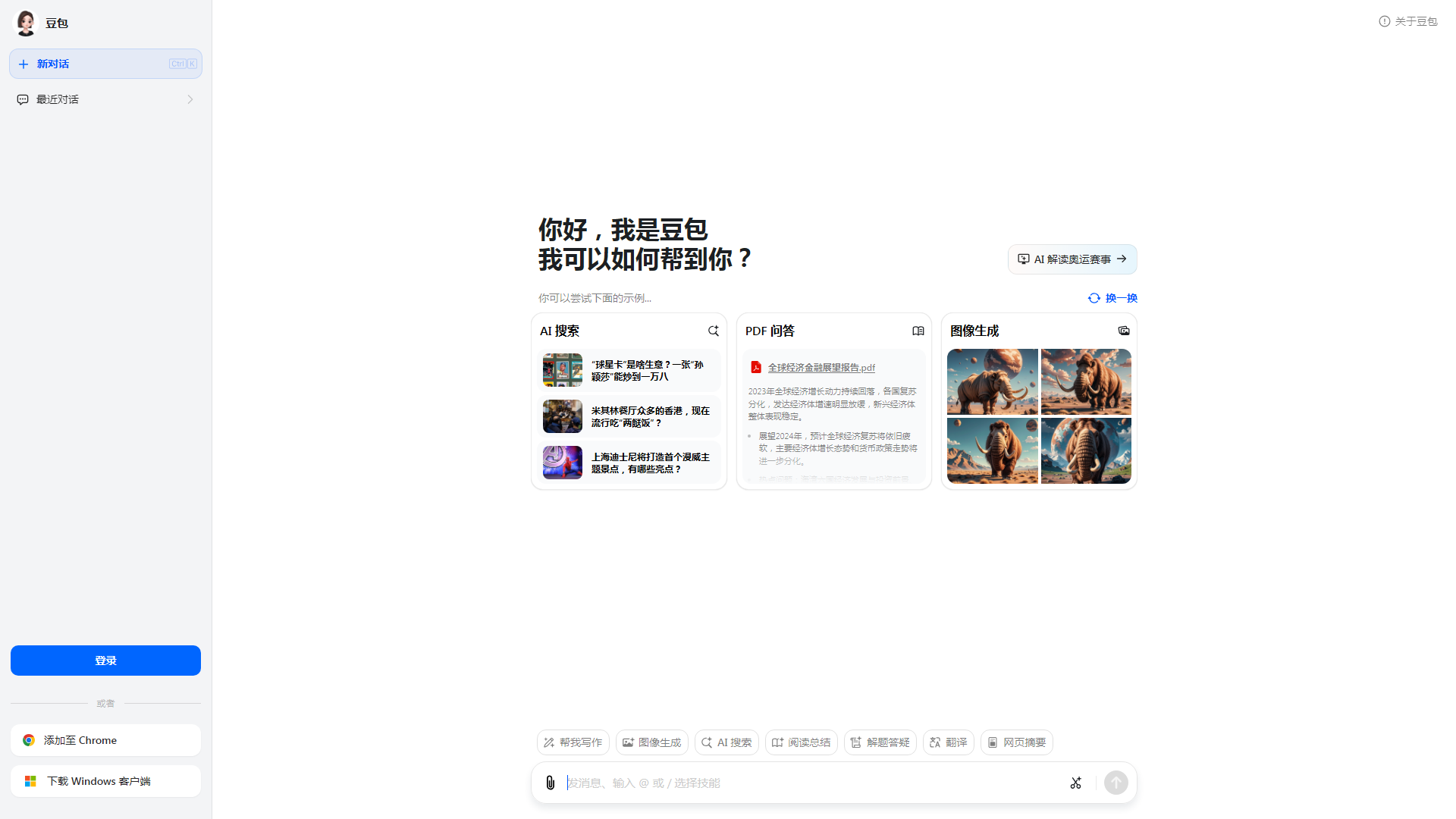Image resolution: width=1456 pixels, height=819 pixels.
Task: Click the AI 搜索 card title
Action: 560,331
